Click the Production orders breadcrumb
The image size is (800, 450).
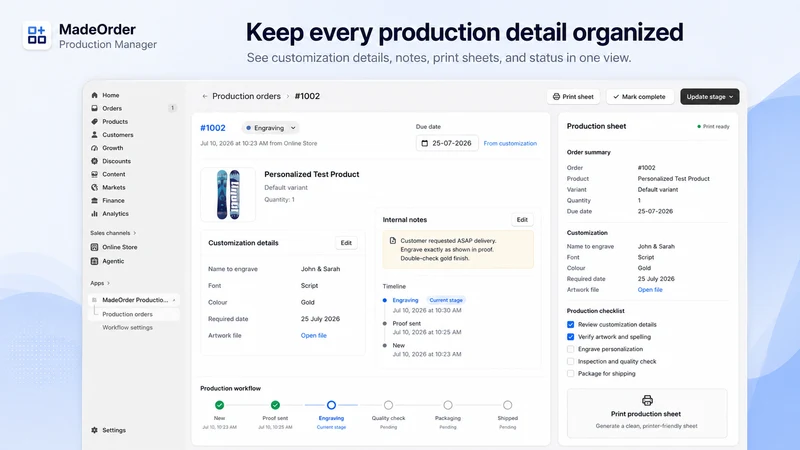[246, 96]
